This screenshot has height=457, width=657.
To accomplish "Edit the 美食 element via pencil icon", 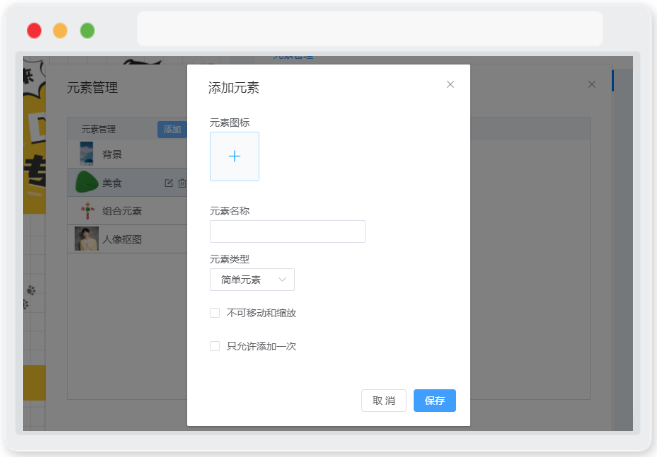I will [x=168, y=183].
